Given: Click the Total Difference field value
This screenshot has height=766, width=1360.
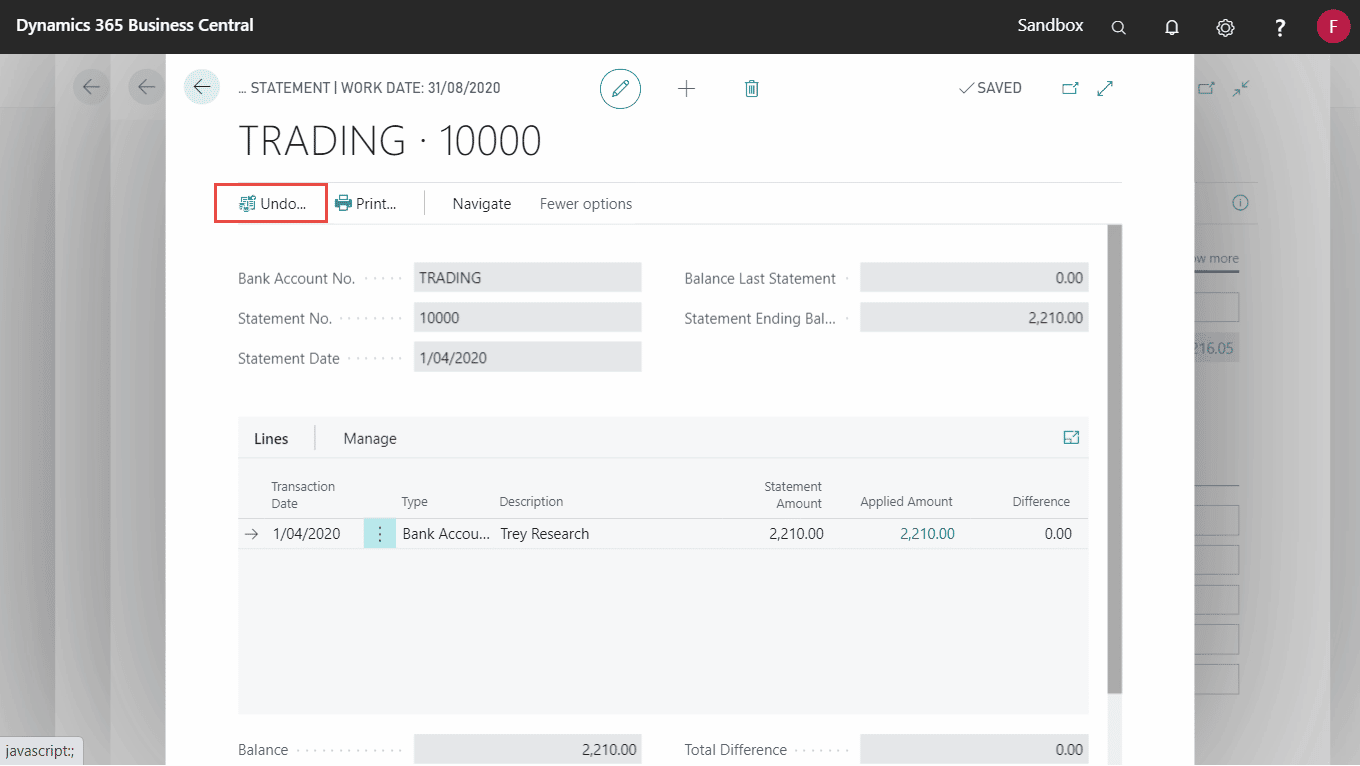Looking at the screenshot, I should click(974, 749).
